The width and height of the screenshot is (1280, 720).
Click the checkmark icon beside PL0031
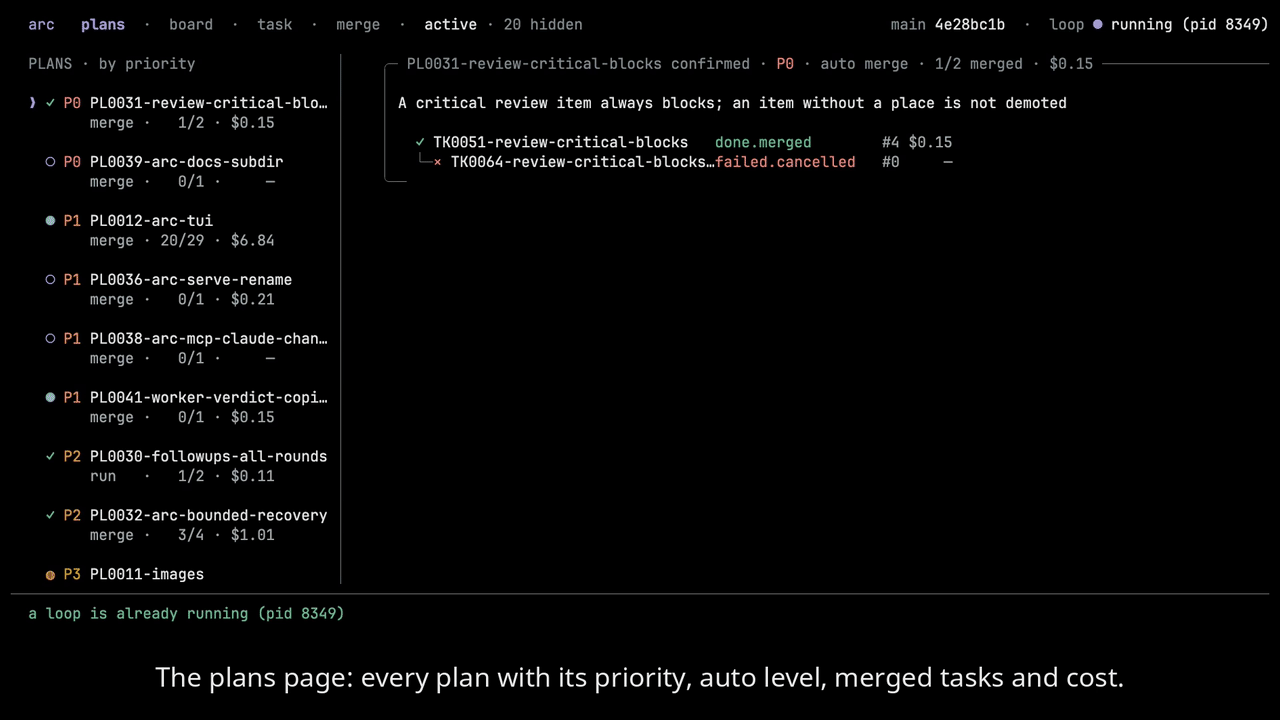50,103
